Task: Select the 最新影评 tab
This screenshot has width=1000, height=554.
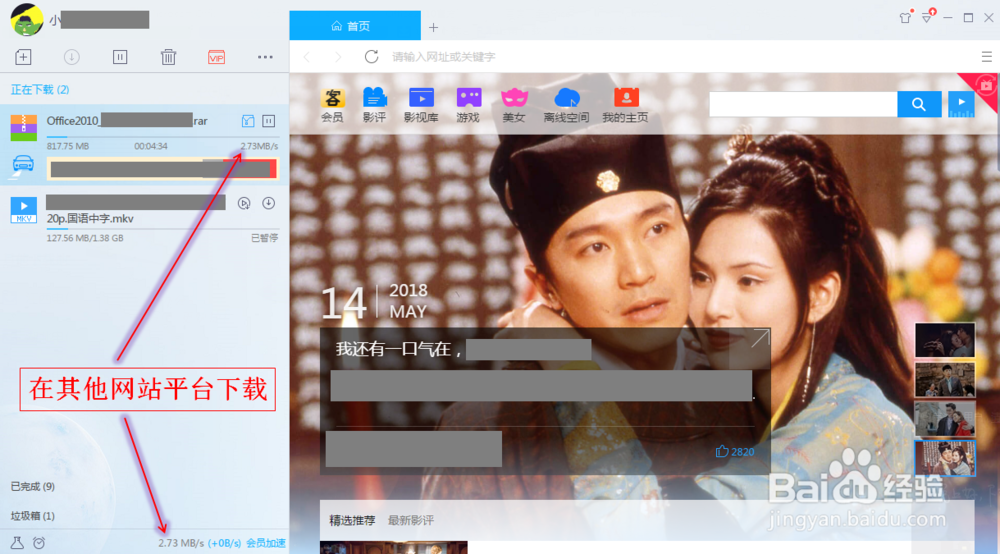Action: tap(411, 520)
